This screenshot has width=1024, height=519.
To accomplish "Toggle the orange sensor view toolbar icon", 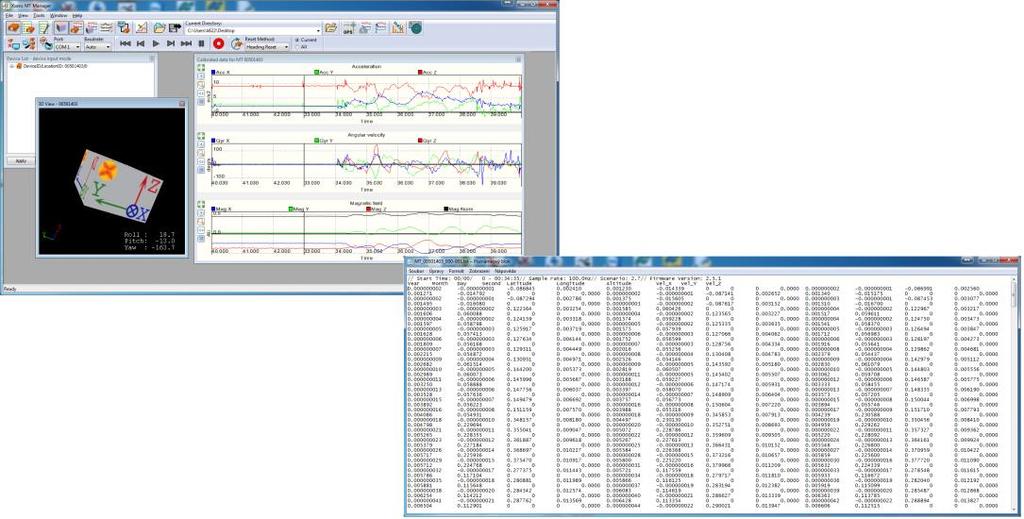I will pos(76,28).
